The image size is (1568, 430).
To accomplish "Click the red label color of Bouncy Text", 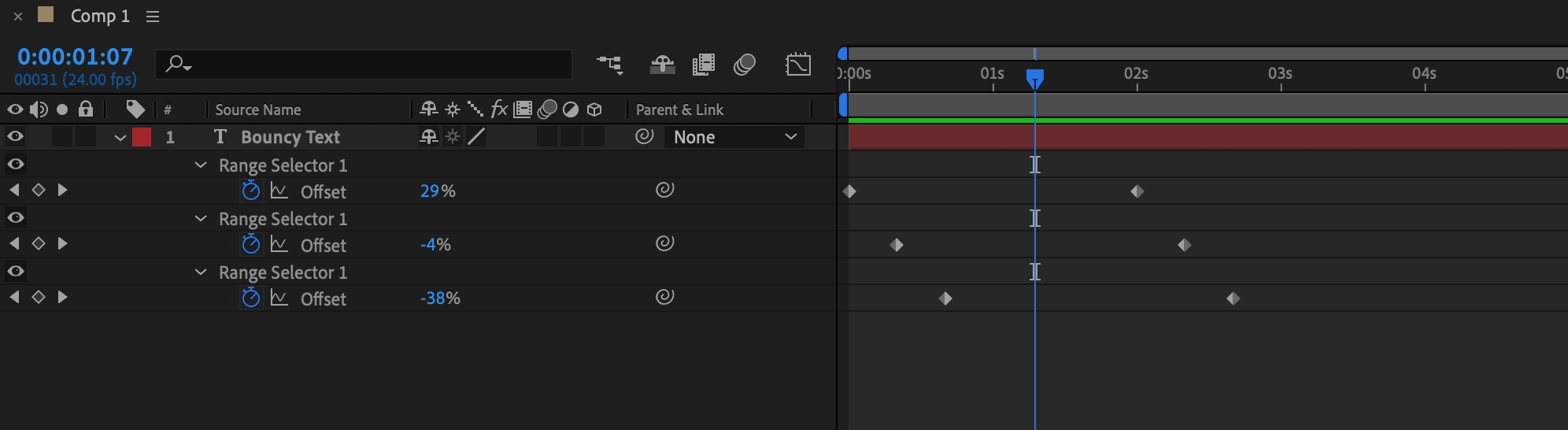I will [x=142, y=137].
